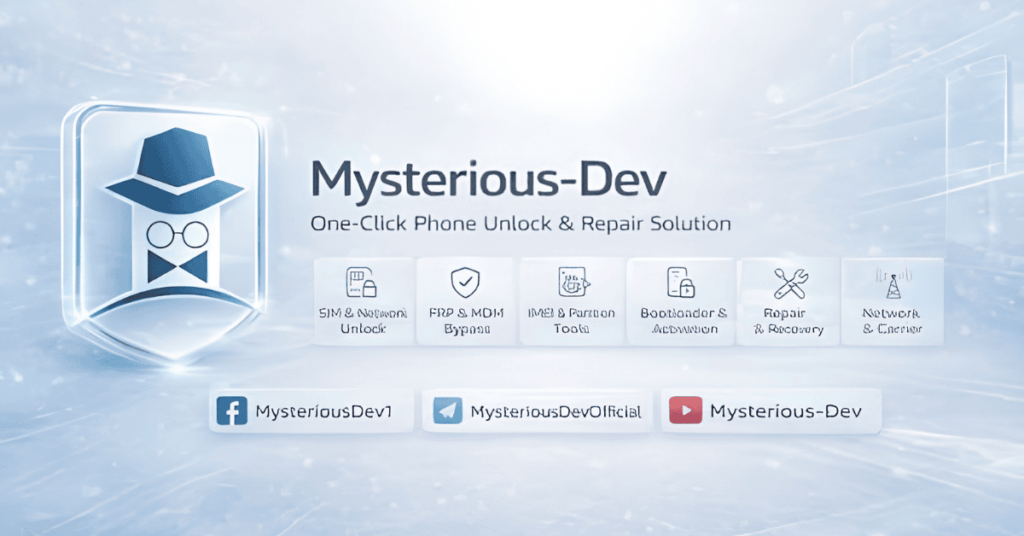This screenshot has height=536, width=1024.
Task: Click the Network & Carrier tower icon
Action: click(893, 283)
